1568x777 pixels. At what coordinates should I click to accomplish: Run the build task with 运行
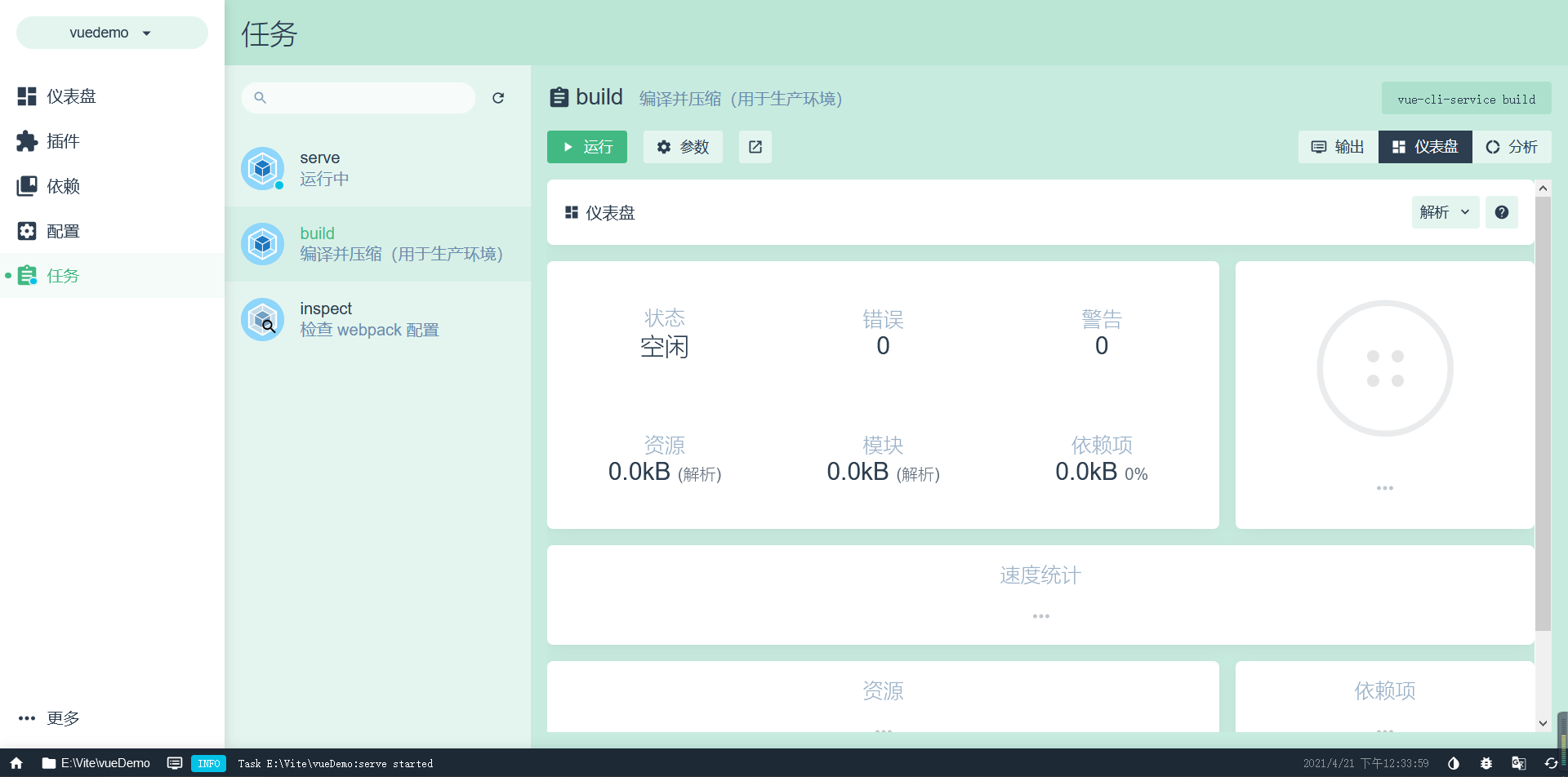pyautogui.click(x=587, y=147)
